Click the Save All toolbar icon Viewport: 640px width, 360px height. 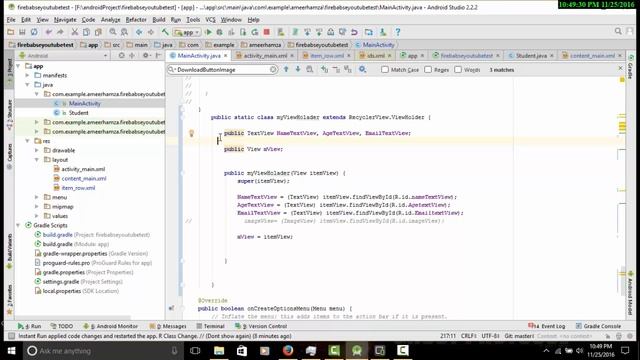(x=22, y=32)
